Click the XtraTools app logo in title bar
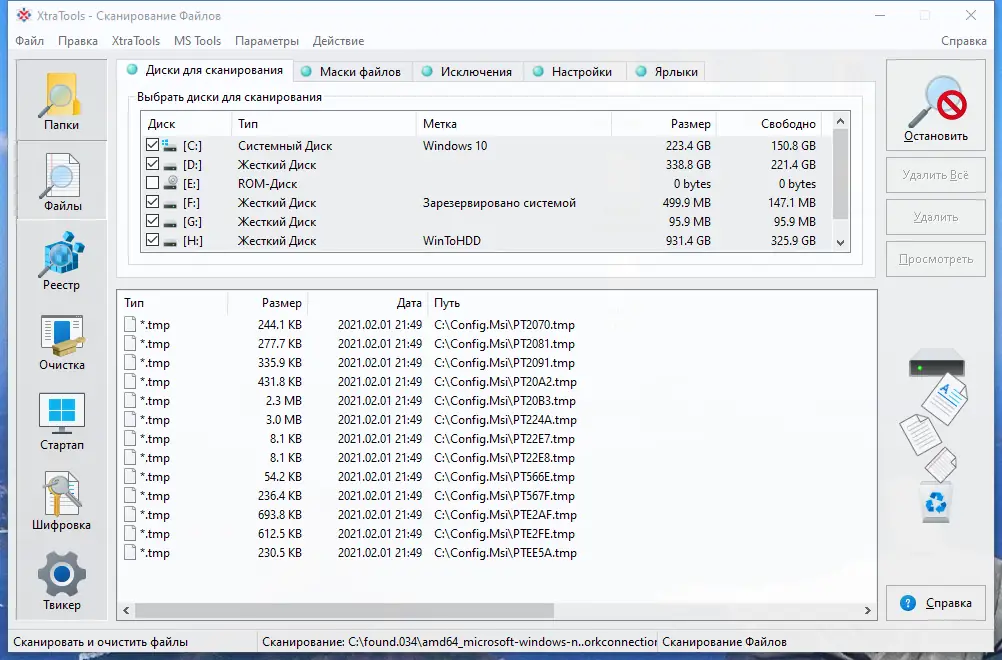Screen dimensions: 1002x660 24,15
